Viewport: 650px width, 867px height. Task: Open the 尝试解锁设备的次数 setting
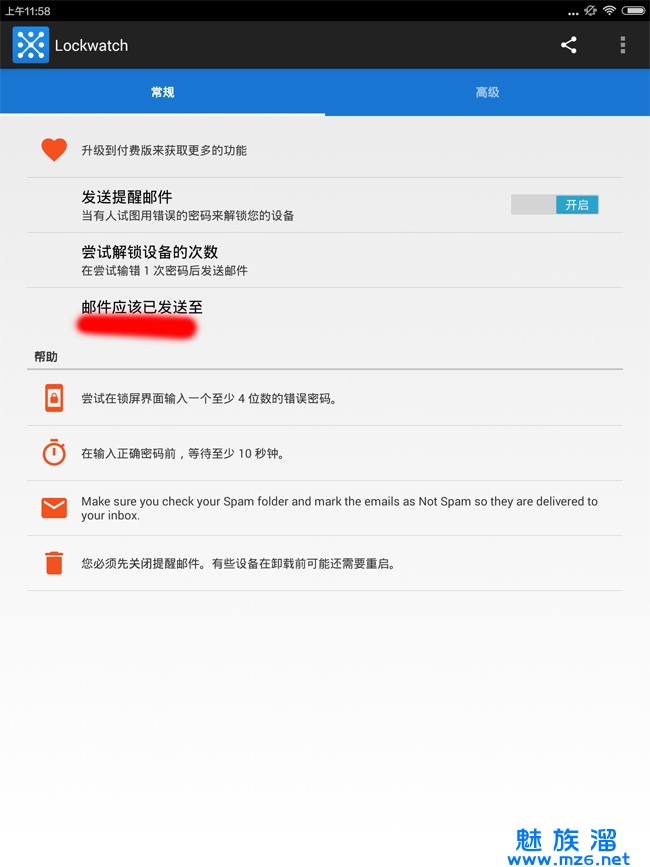(x=325, y=260)
